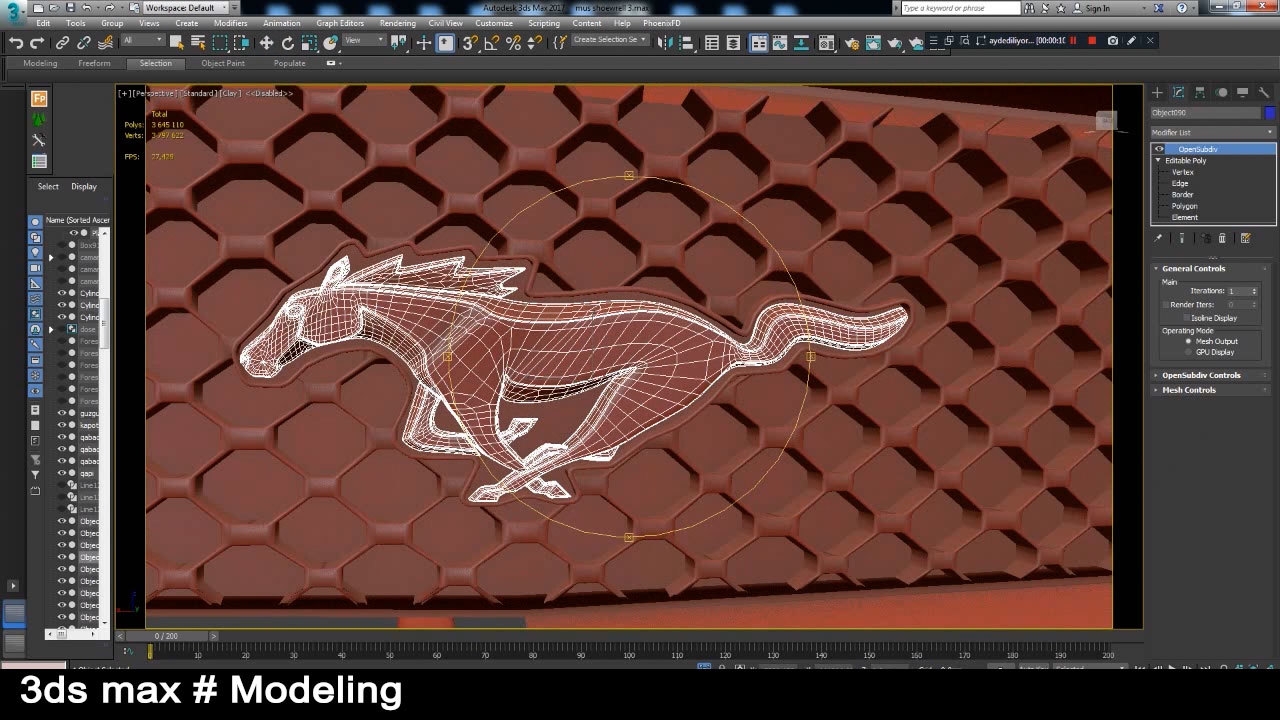The image size is (1280, 720).
Task: Click Bind to Space Warp icon
Action: tap(105, 43)
